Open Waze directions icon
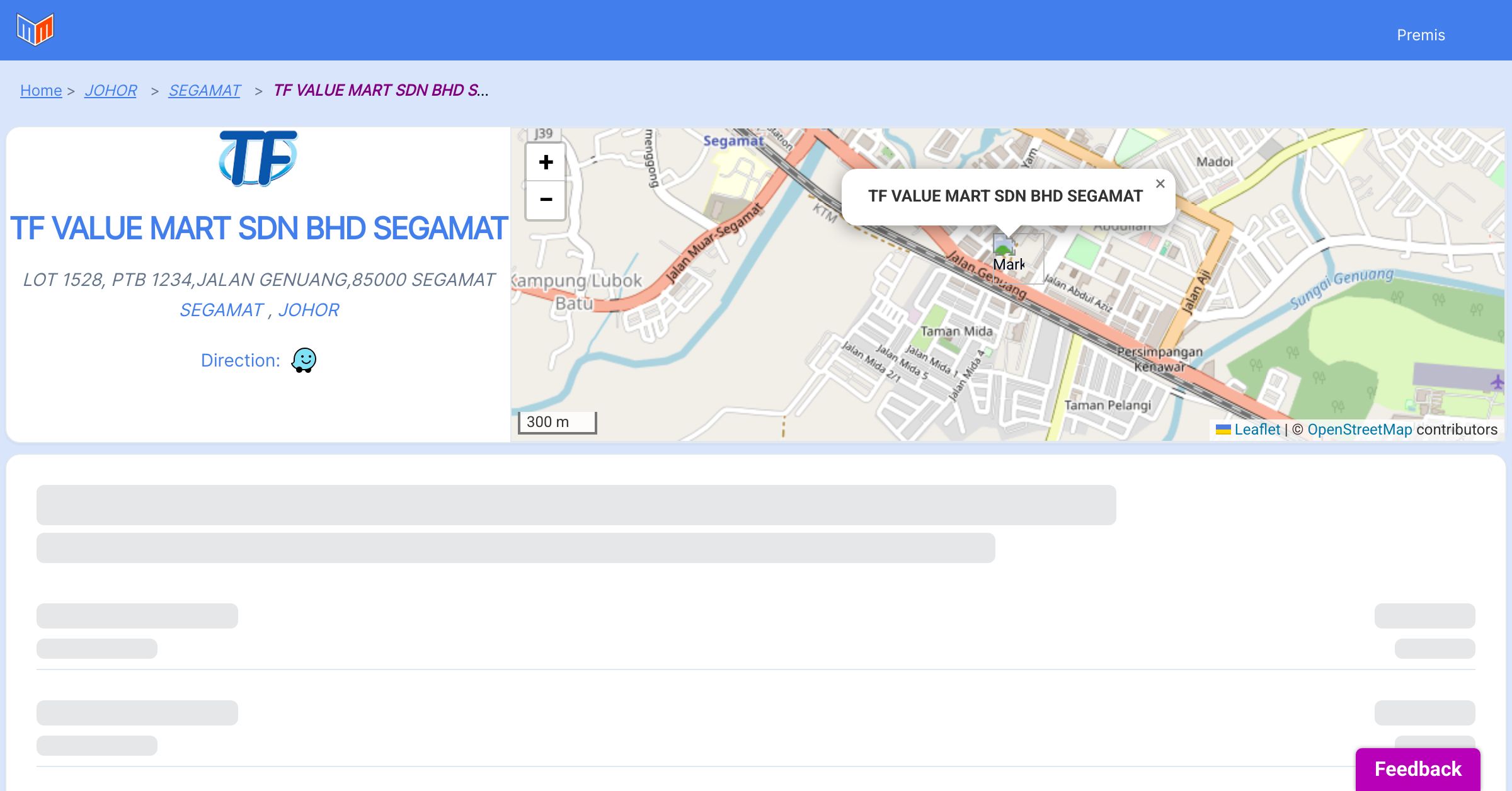 [x=304, y=360]
